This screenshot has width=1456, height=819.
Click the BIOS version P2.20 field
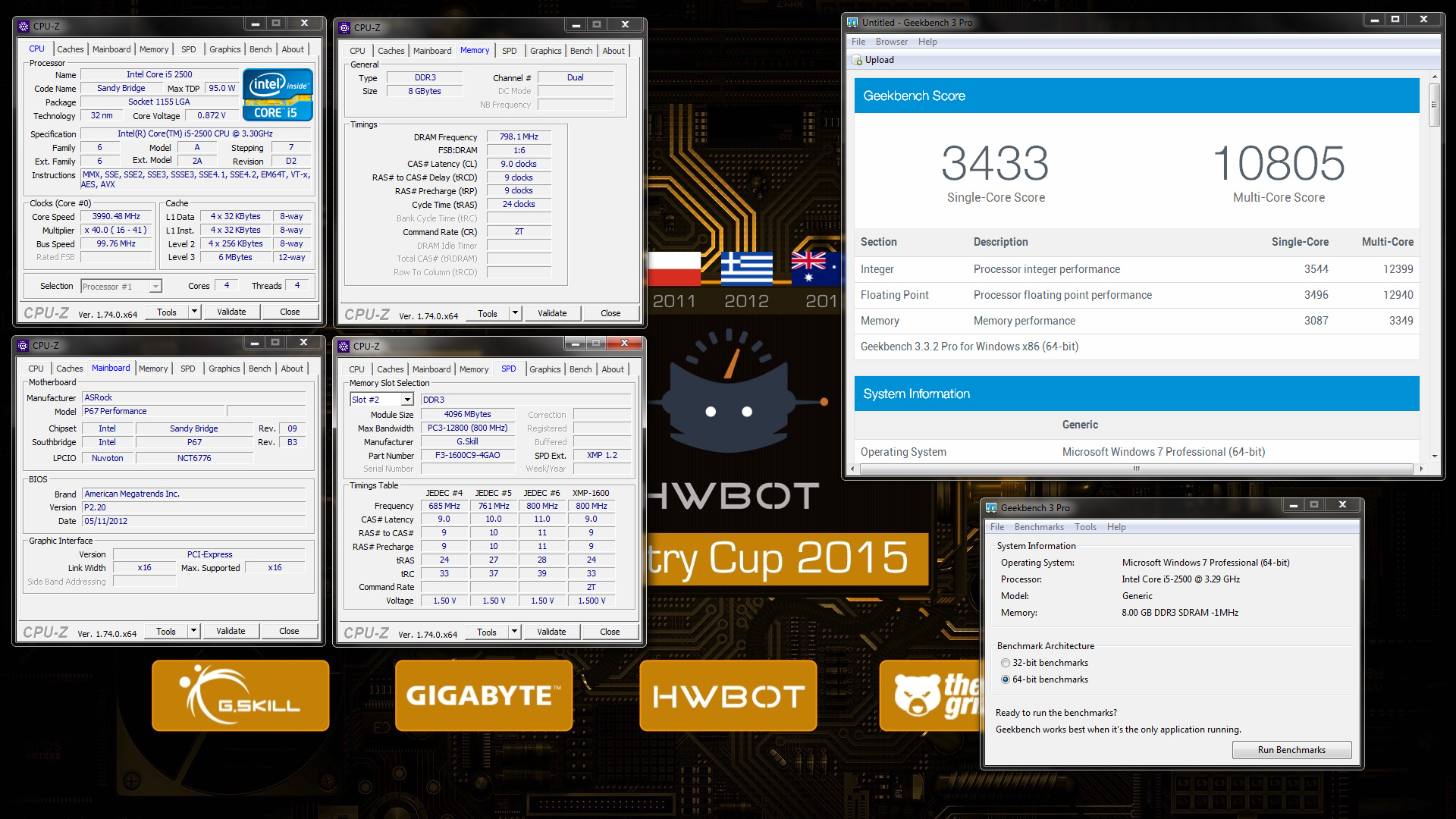pyautogui.click(x=193, y=507)
